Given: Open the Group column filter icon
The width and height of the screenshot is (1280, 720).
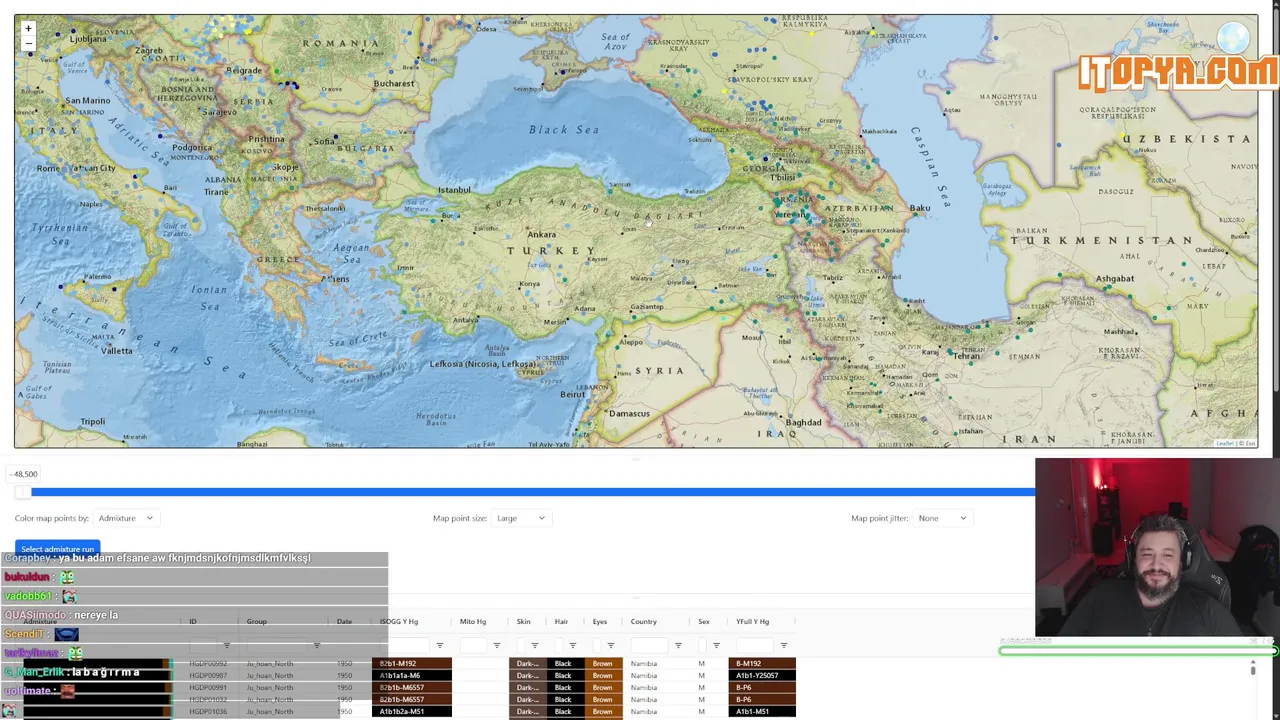Looking at the screenshot, I should tap(316, 645).
